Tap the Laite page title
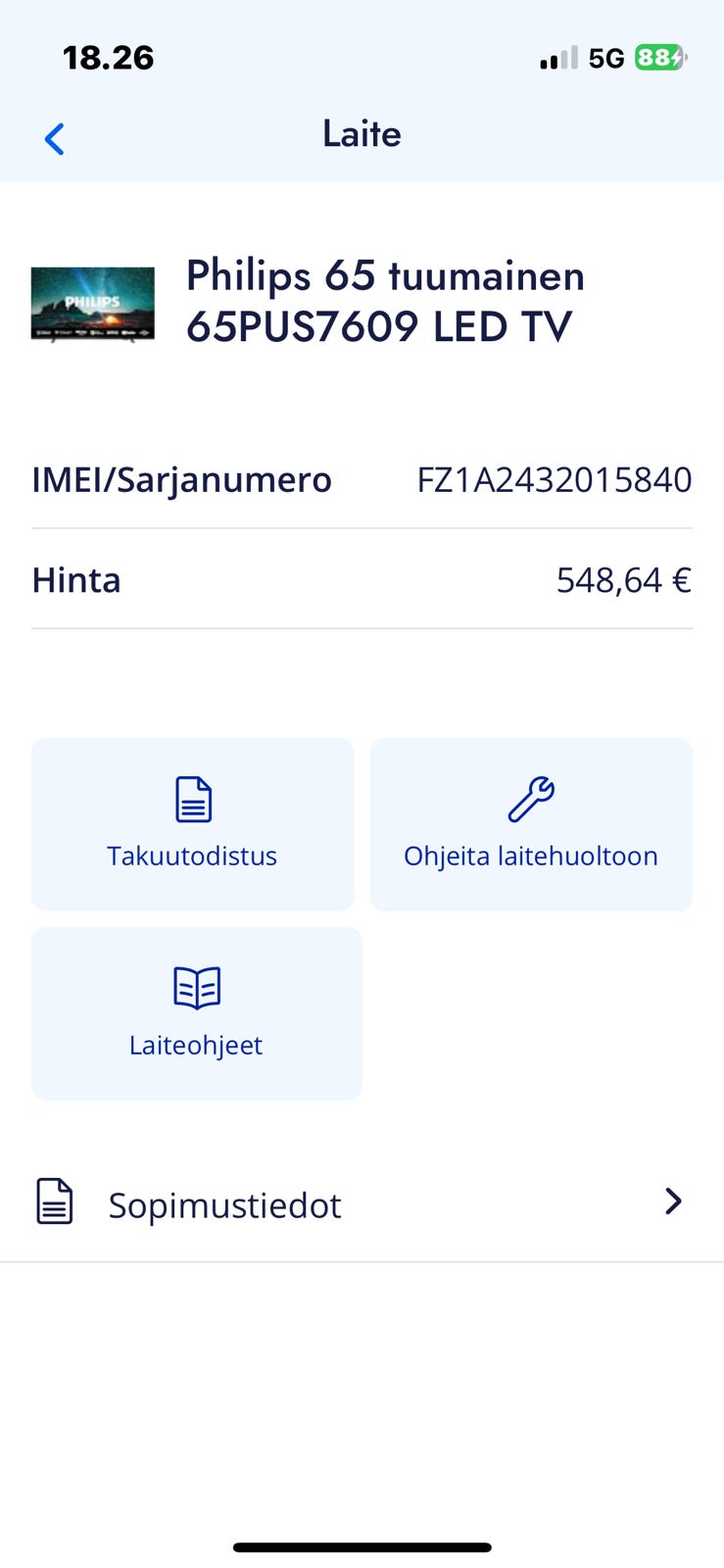 click(x=362, y=134)
